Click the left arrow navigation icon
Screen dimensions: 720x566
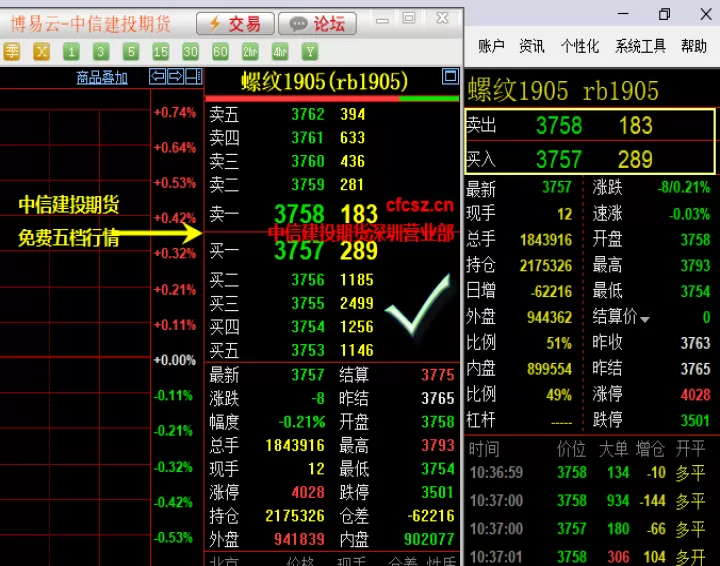[x=158, y=76]
